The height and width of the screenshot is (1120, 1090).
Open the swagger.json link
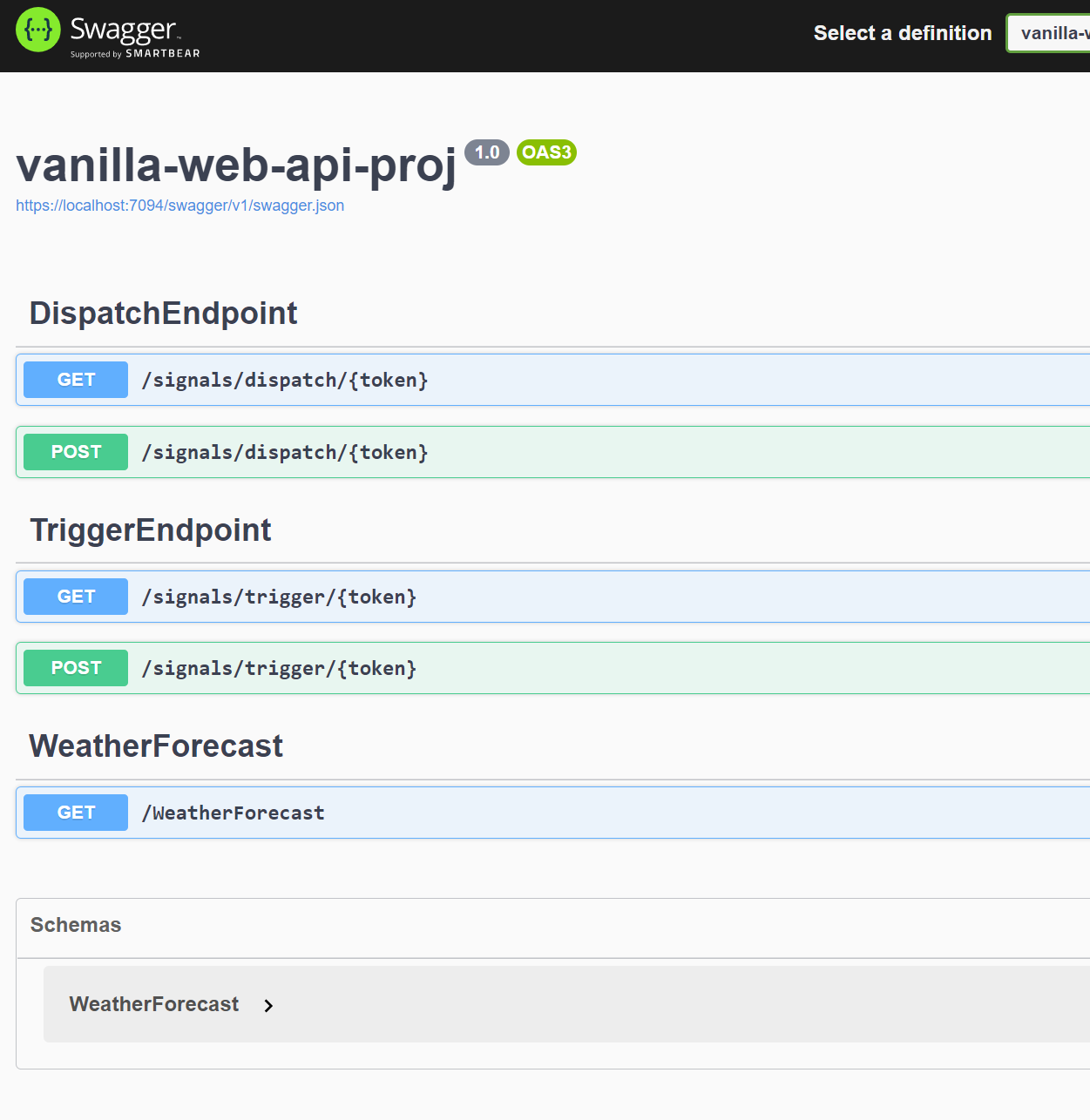click(x=180, y=206)
